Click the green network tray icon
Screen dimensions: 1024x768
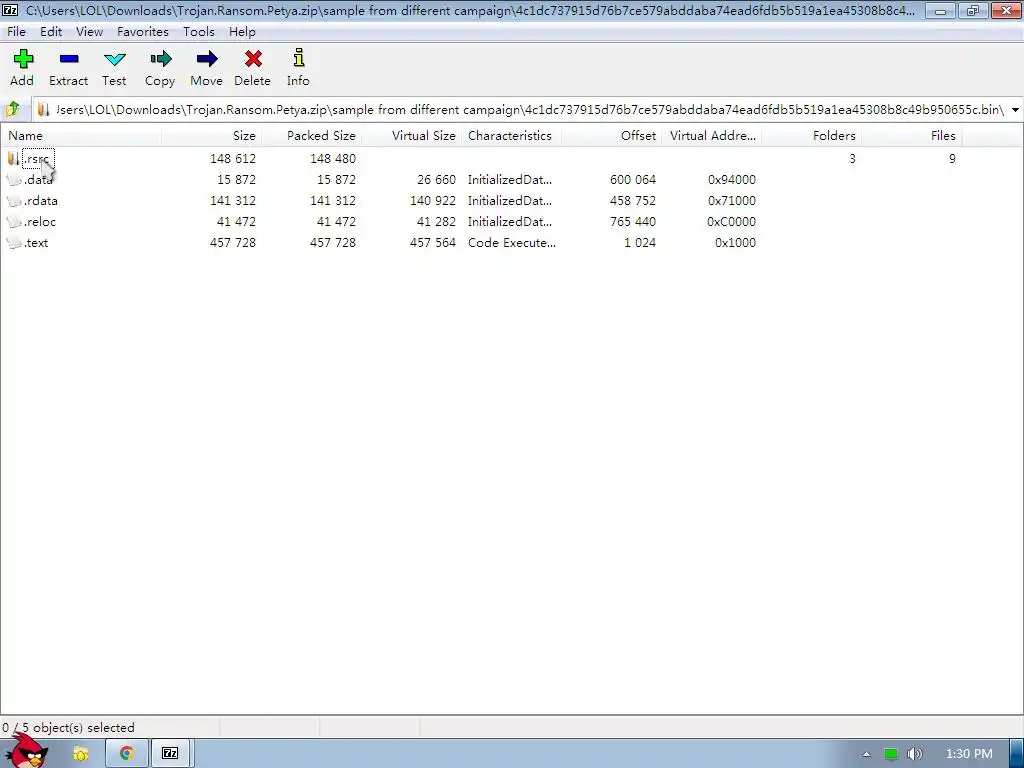coord(891,754)
